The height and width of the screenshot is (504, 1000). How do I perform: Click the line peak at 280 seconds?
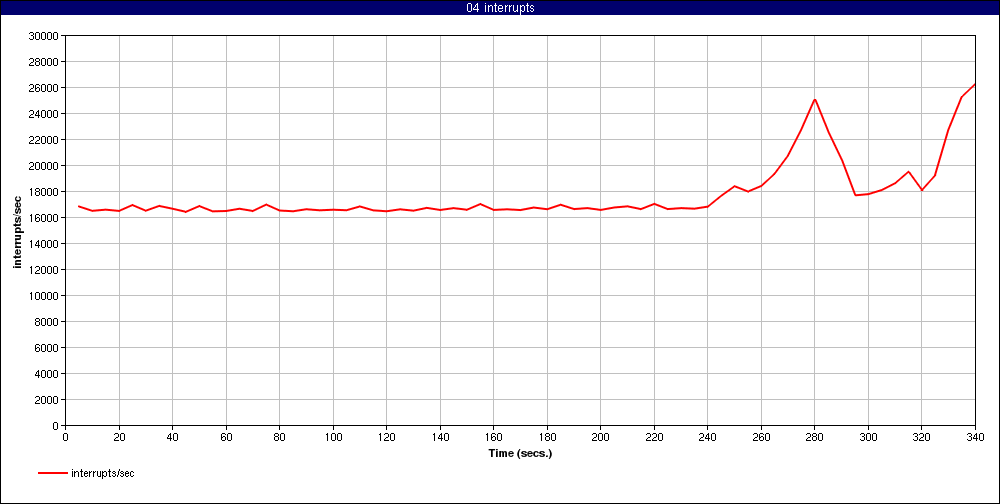coord(815,100)
